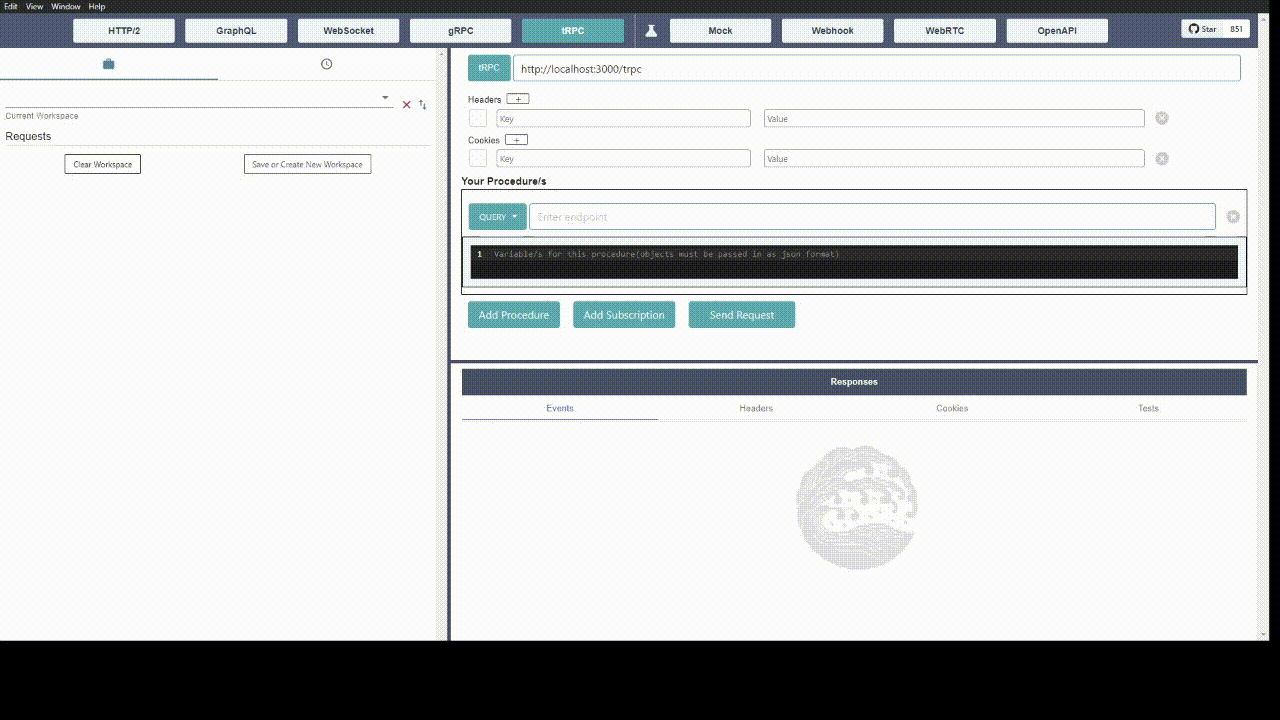The width and height of the screenshot is (1280, 720).
Task: Remove the header row
Action: coord(1162,118)
